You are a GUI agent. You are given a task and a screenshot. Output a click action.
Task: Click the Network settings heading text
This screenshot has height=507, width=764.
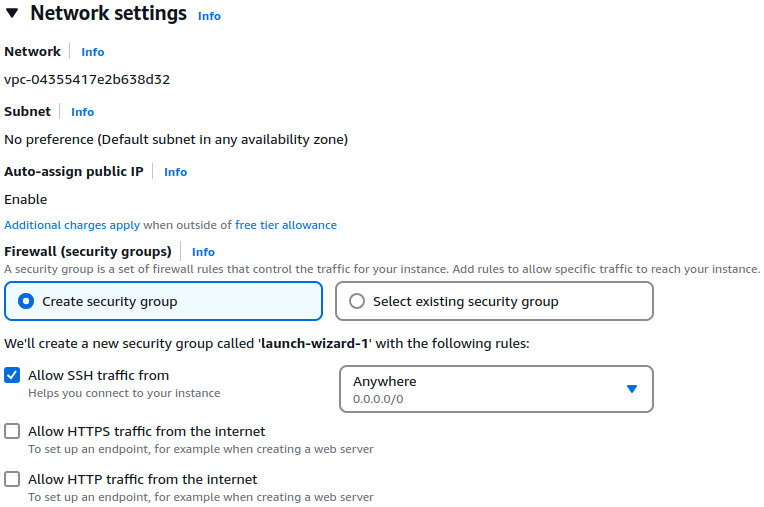(x=108, y=13)
